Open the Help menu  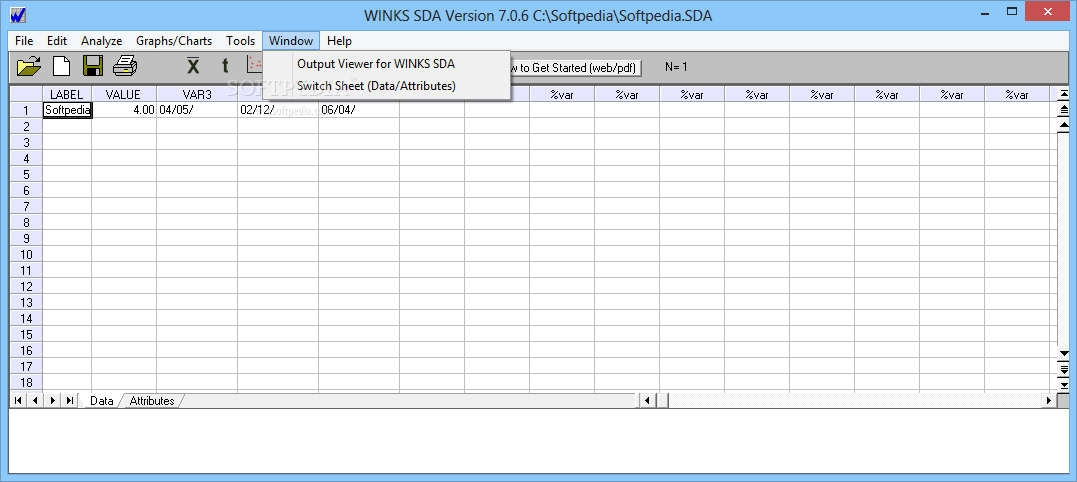[339, 41]
